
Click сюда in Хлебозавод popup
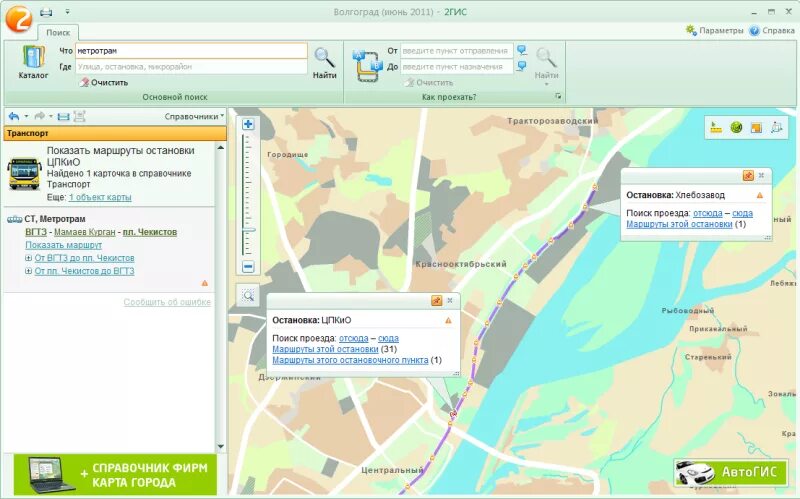click(x=742, y=213)
